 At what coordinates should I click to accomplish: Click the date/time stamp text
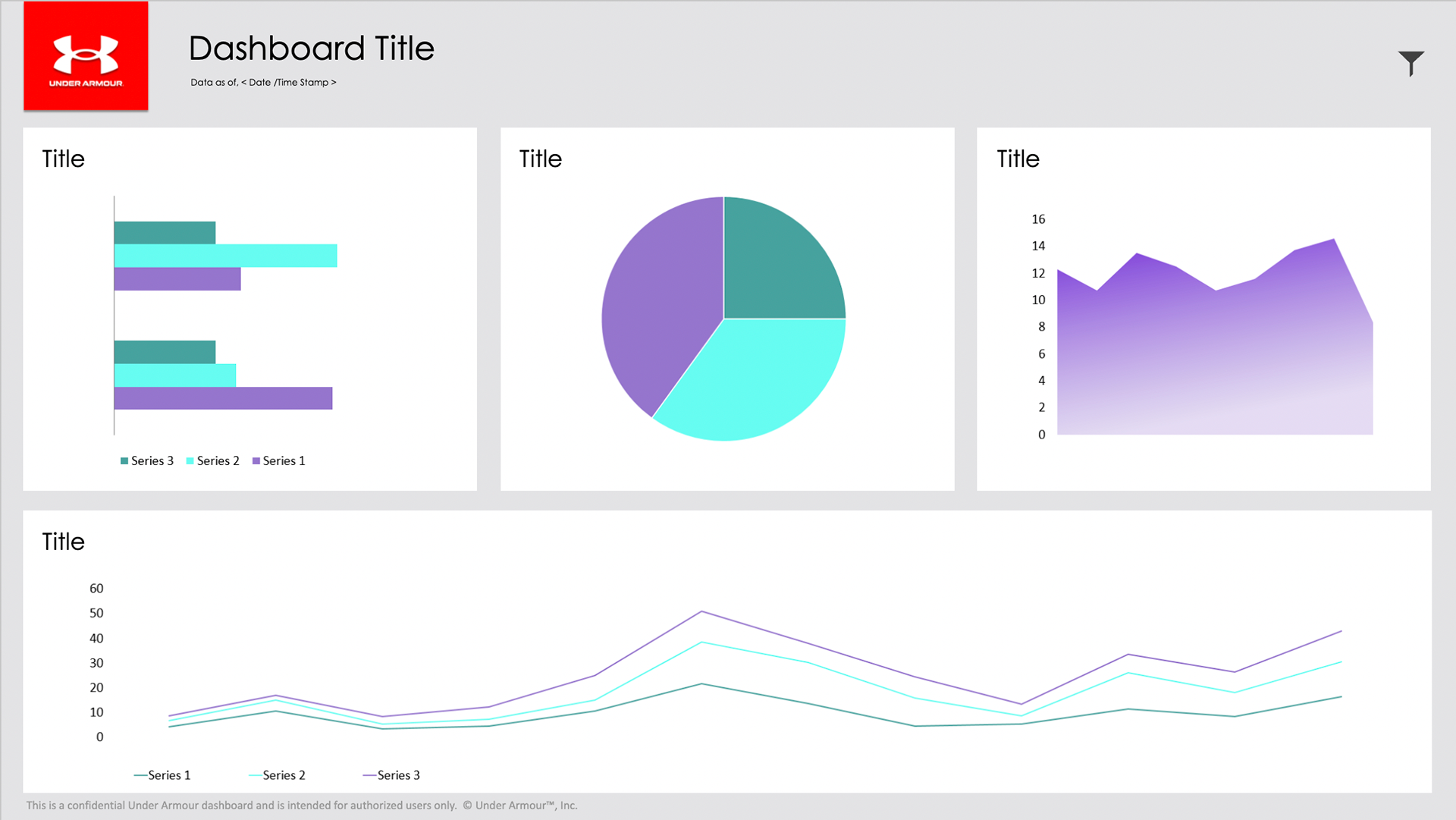point(263,83)
